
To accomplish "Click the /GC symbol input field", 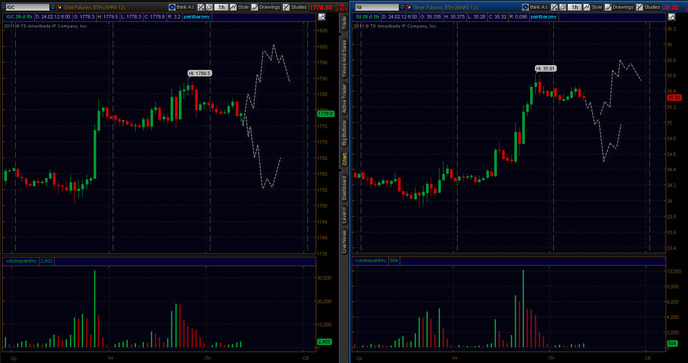I will [26, 7].
